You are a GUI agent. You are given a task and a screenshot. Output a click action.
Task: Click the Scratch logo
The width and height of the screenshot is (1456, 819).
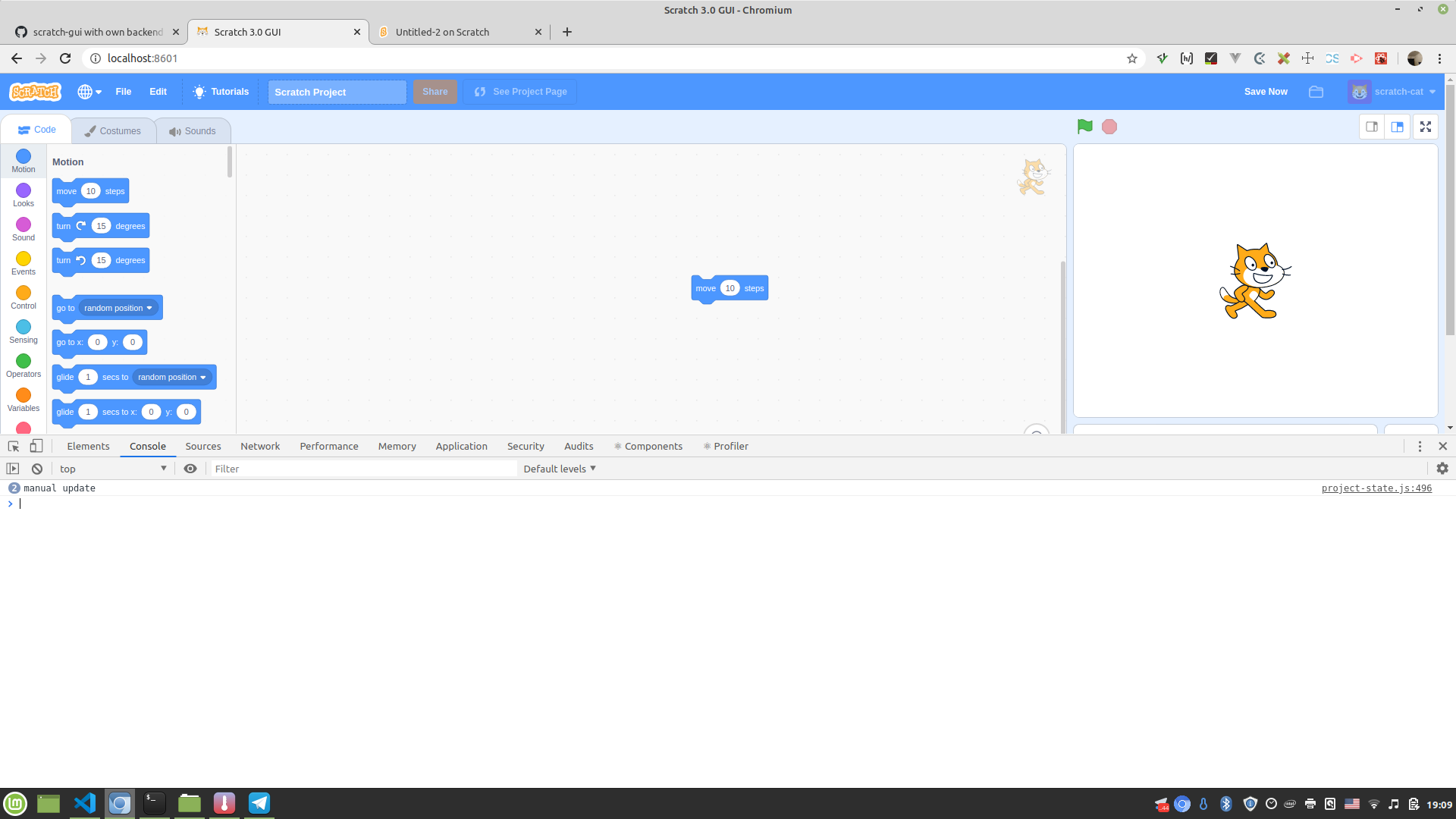point(35,91)
